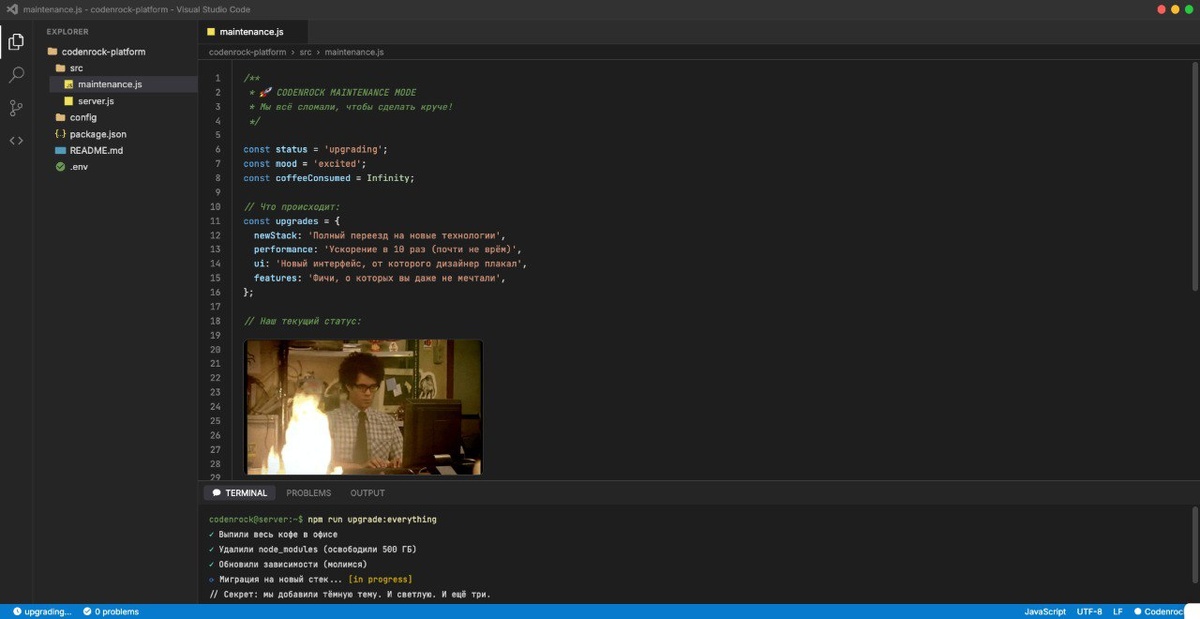
Task: Click 0 problems in the status bar
Action: coord(111,611)
